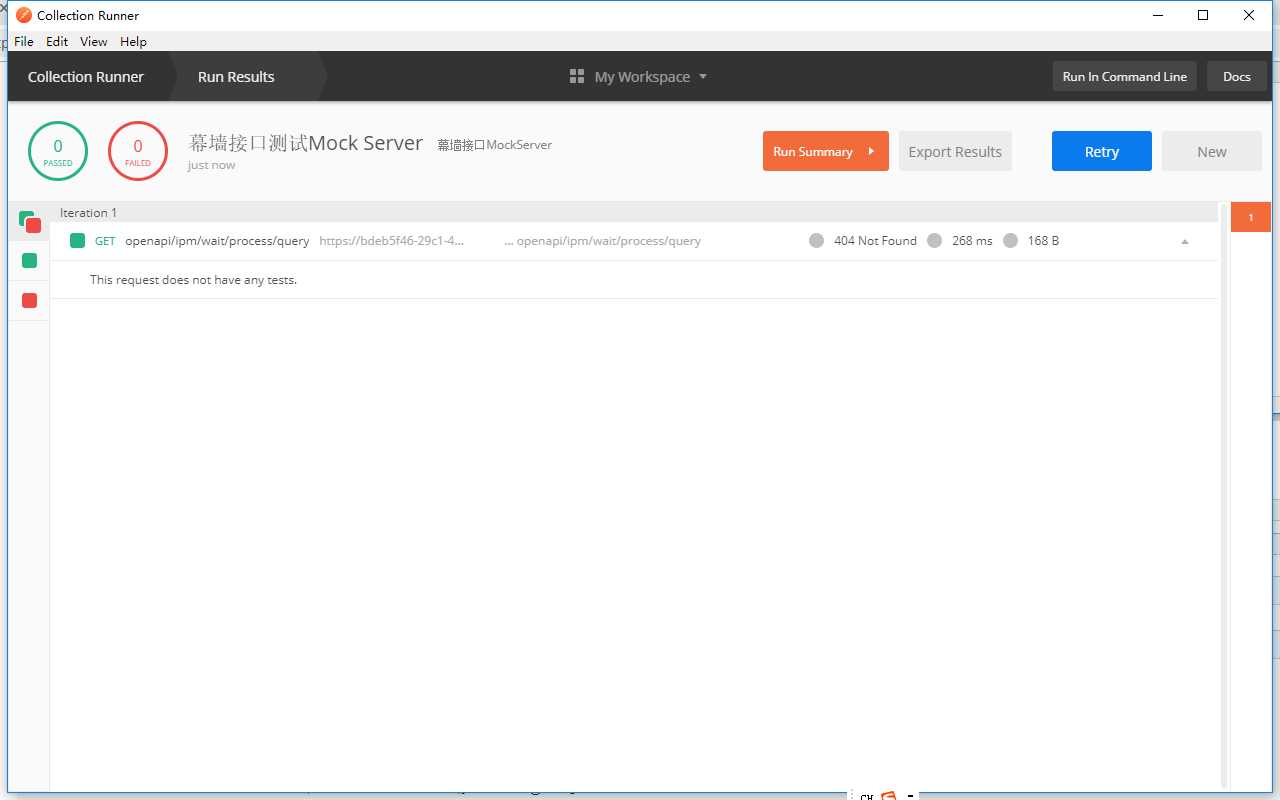
Task: Click the gray dot before 168 B
Action: tap(1010, 240)
